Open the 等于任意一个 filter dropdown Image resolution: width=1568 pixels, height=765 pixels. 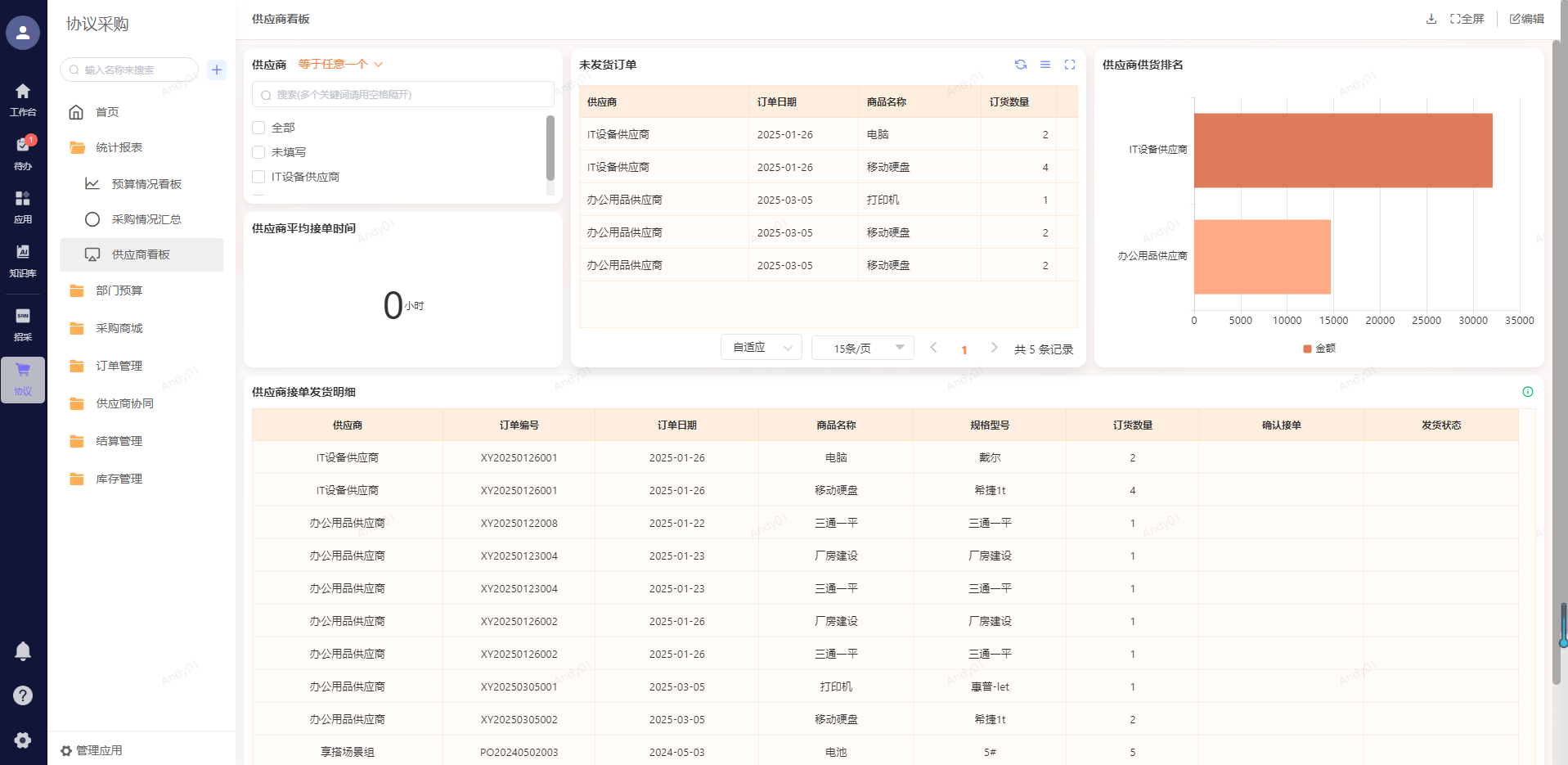pos(340,64)
